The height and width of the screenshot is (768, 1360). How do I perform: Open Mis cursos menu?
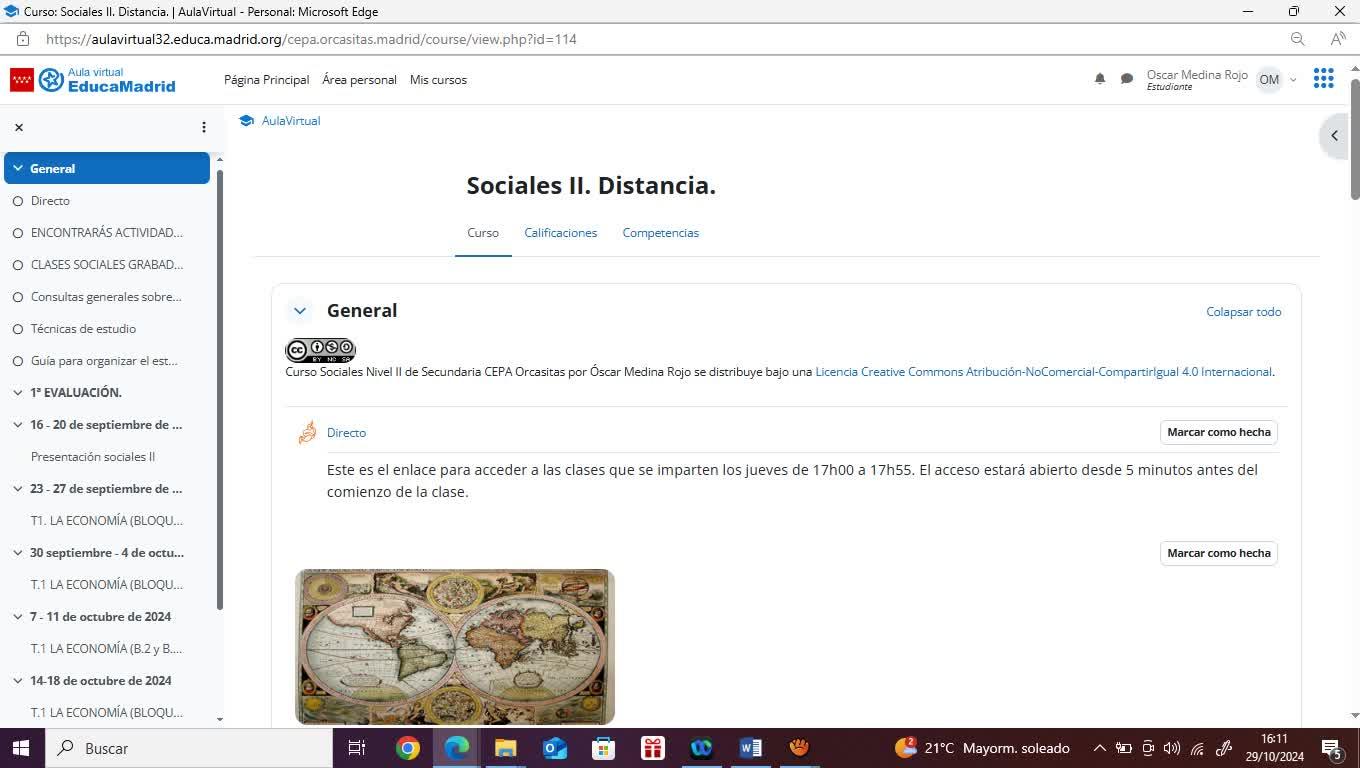click(438, 79)
